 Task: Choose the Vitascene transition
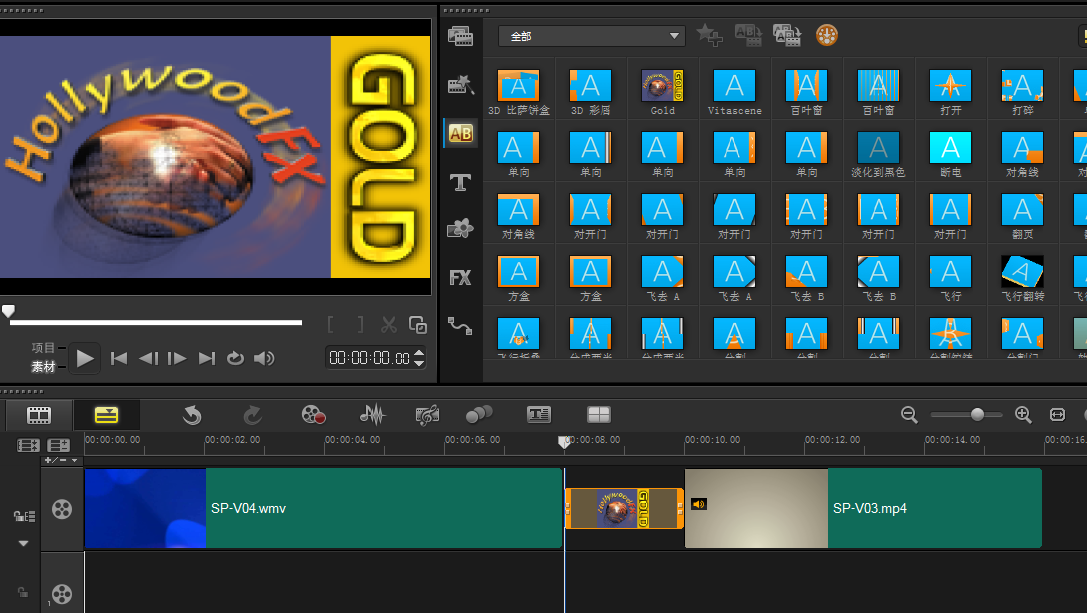pos(735,92)
